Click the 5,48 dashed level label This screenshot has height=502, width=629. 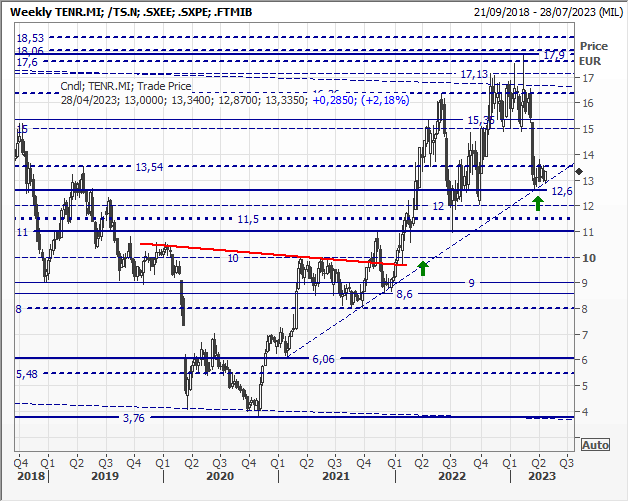point(27,374)
